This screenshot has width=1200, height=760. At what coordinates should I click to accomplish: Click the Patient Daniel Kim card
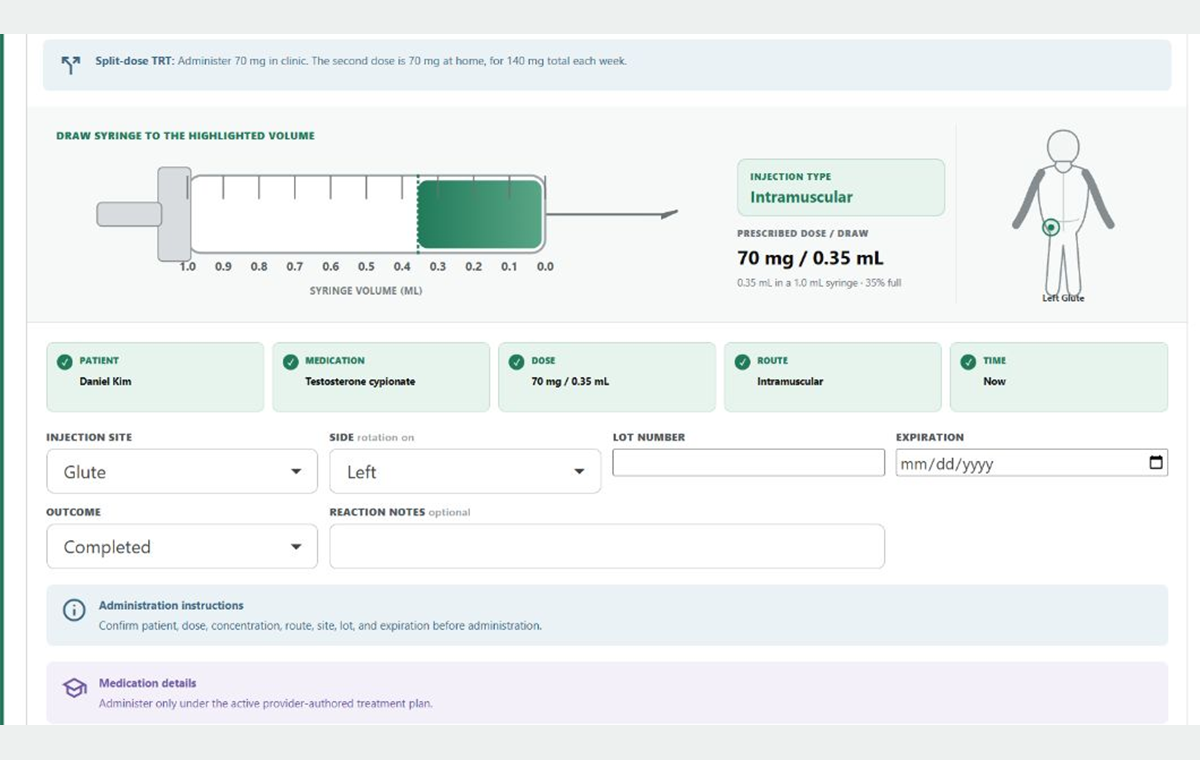(x=155, y=377)
